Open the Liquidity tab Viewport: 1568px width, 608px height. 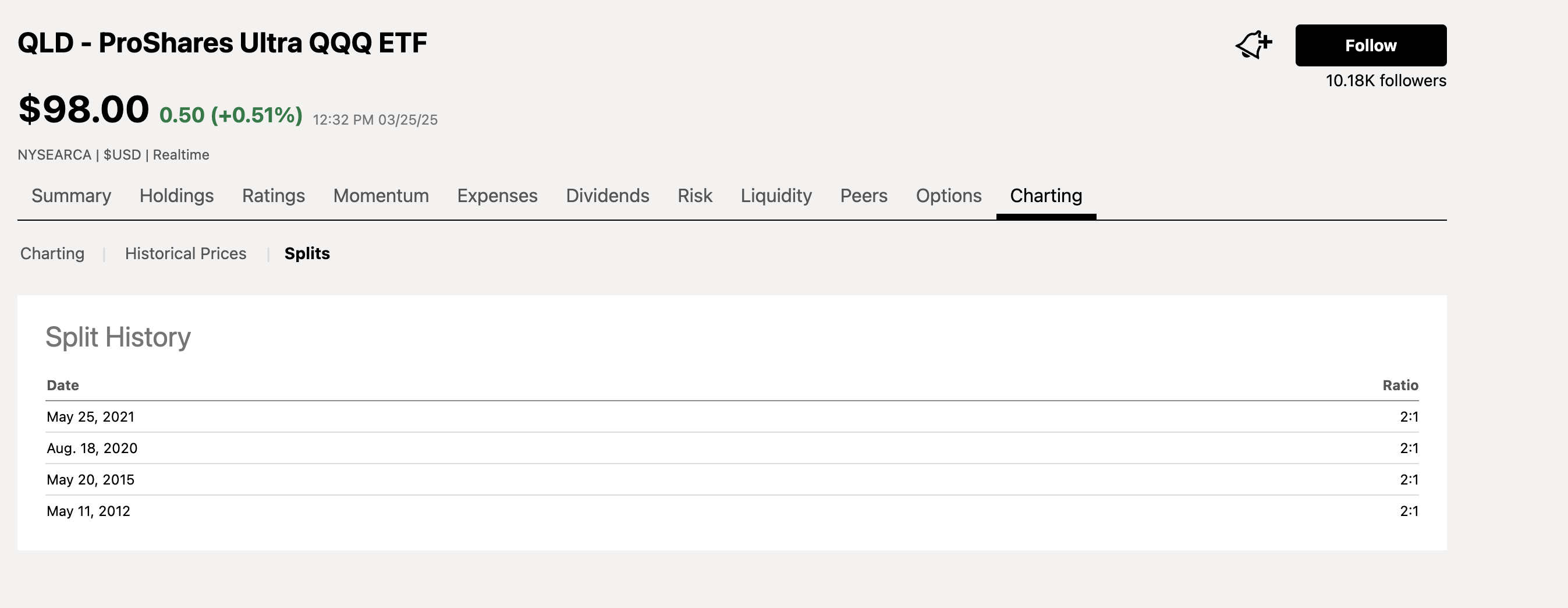776,196
